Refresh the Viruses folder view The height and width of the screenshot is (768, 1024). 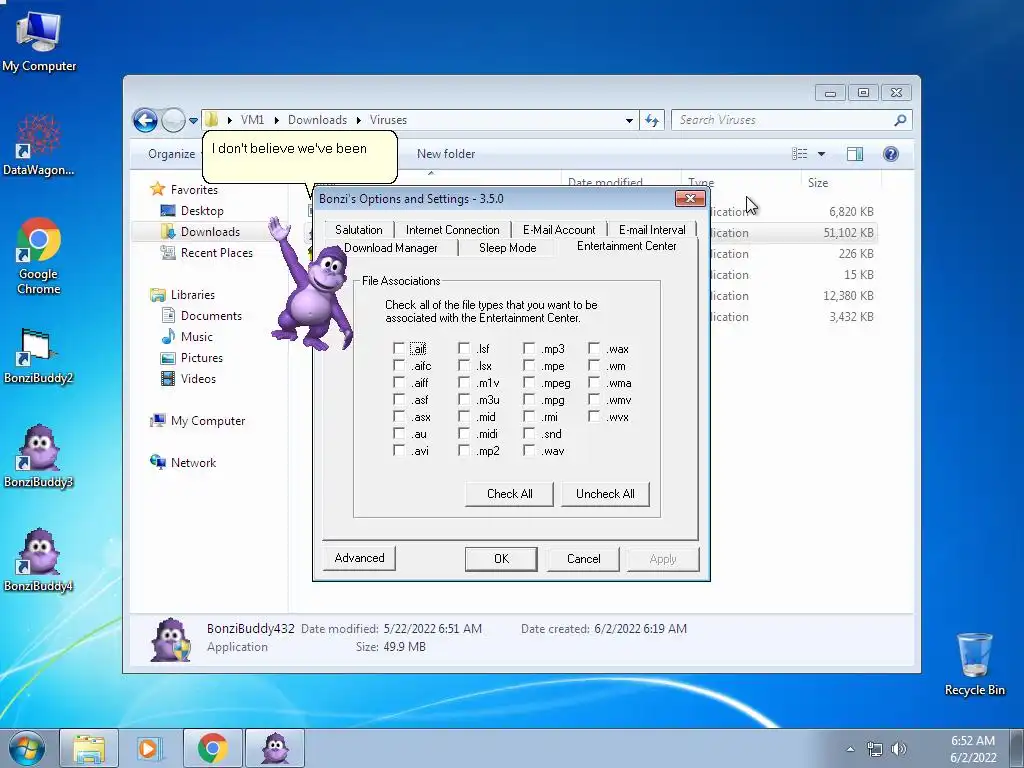(x=652, y=120)
